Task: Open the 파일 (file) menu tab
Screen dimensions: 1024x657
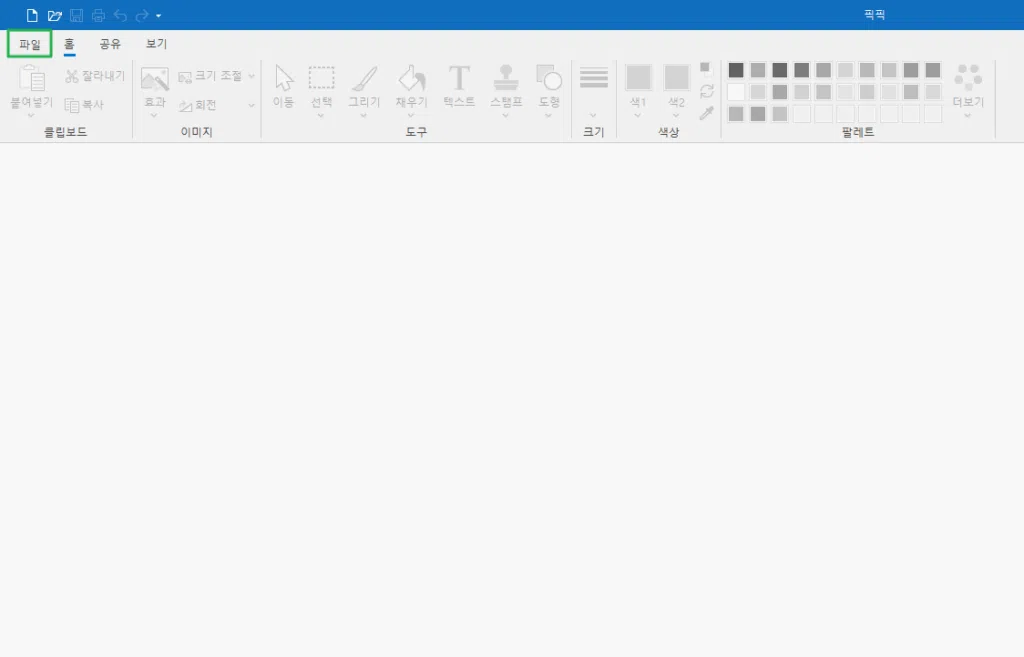Action: coord(30,44)
